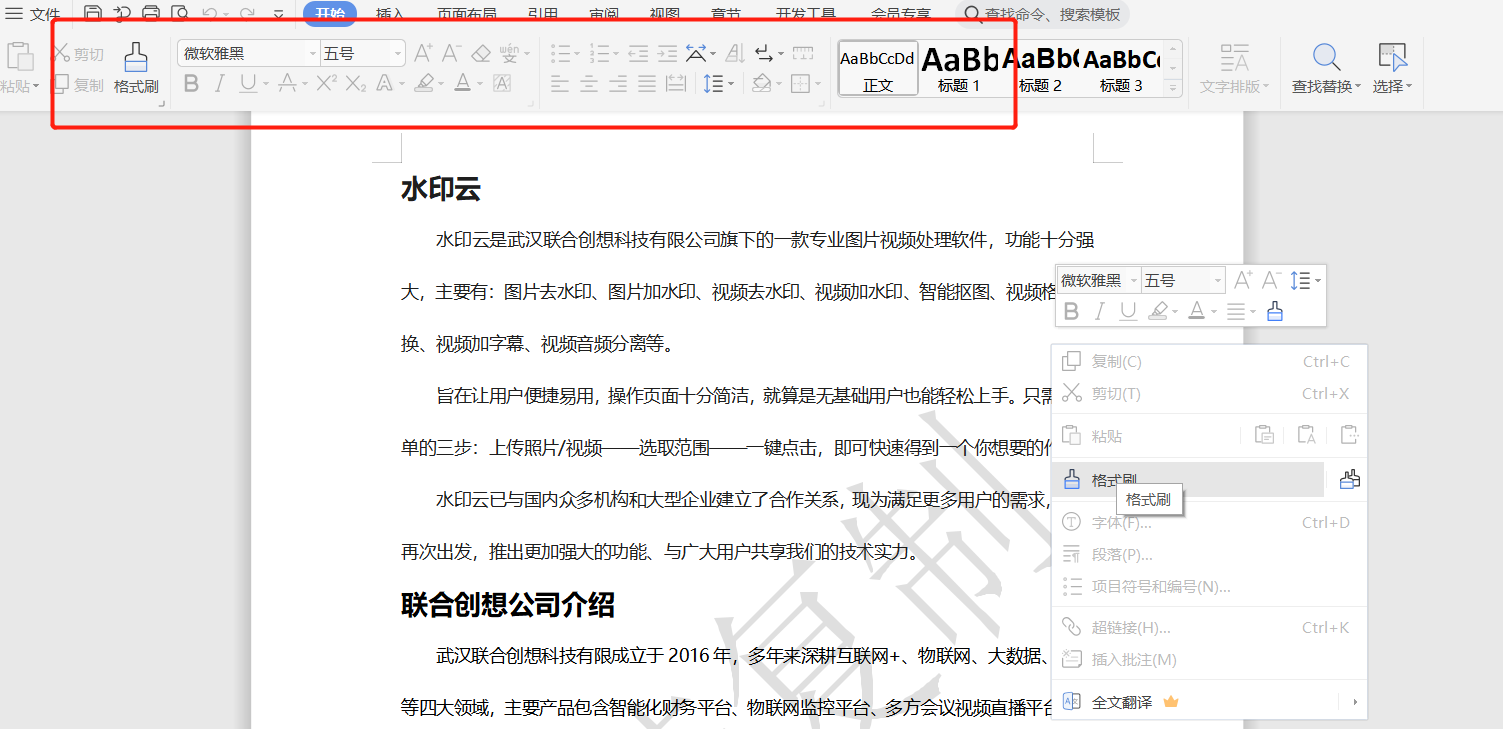Apply superscript X² in ribbon
1503x729 pixels.
click(x=326, y=84)
